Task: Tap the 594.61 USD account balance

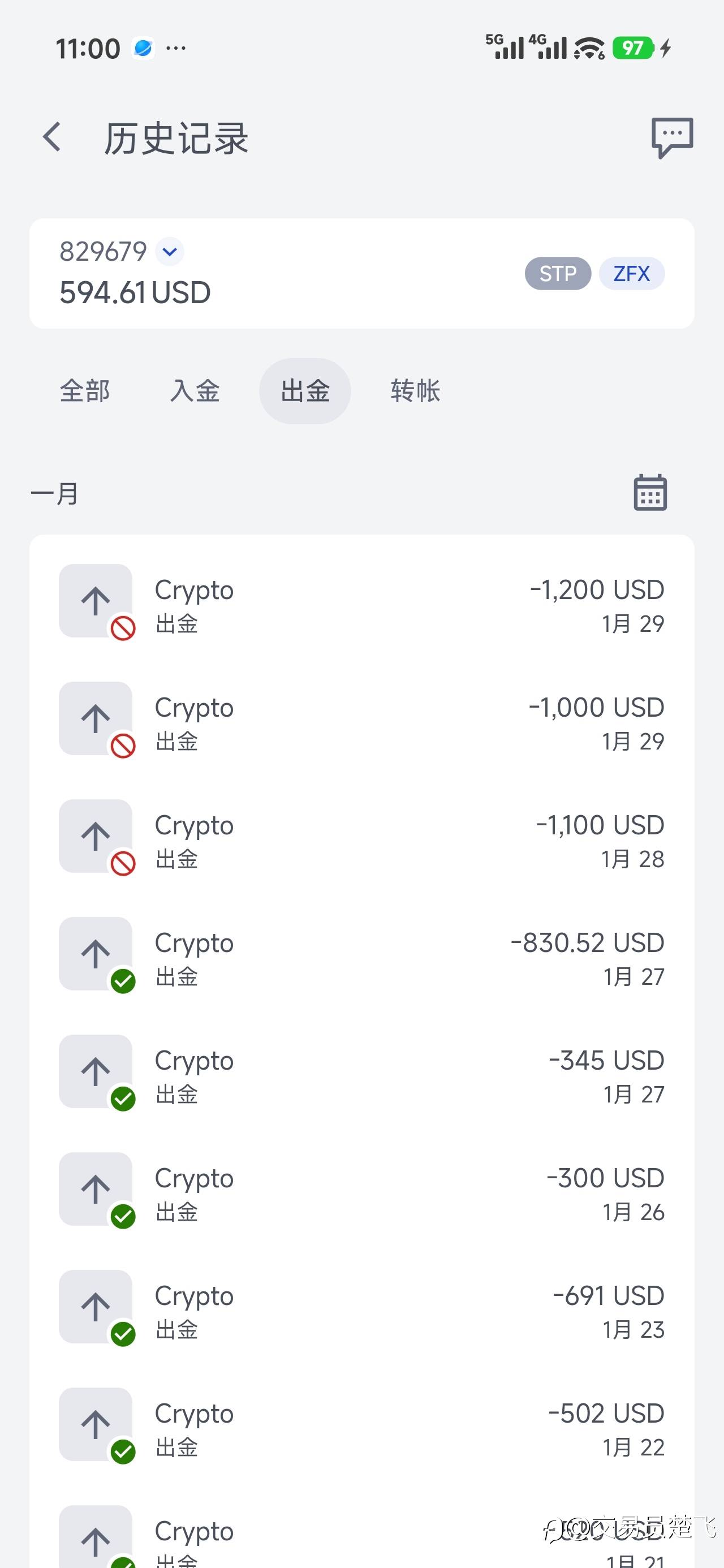Action: (135, 293)
